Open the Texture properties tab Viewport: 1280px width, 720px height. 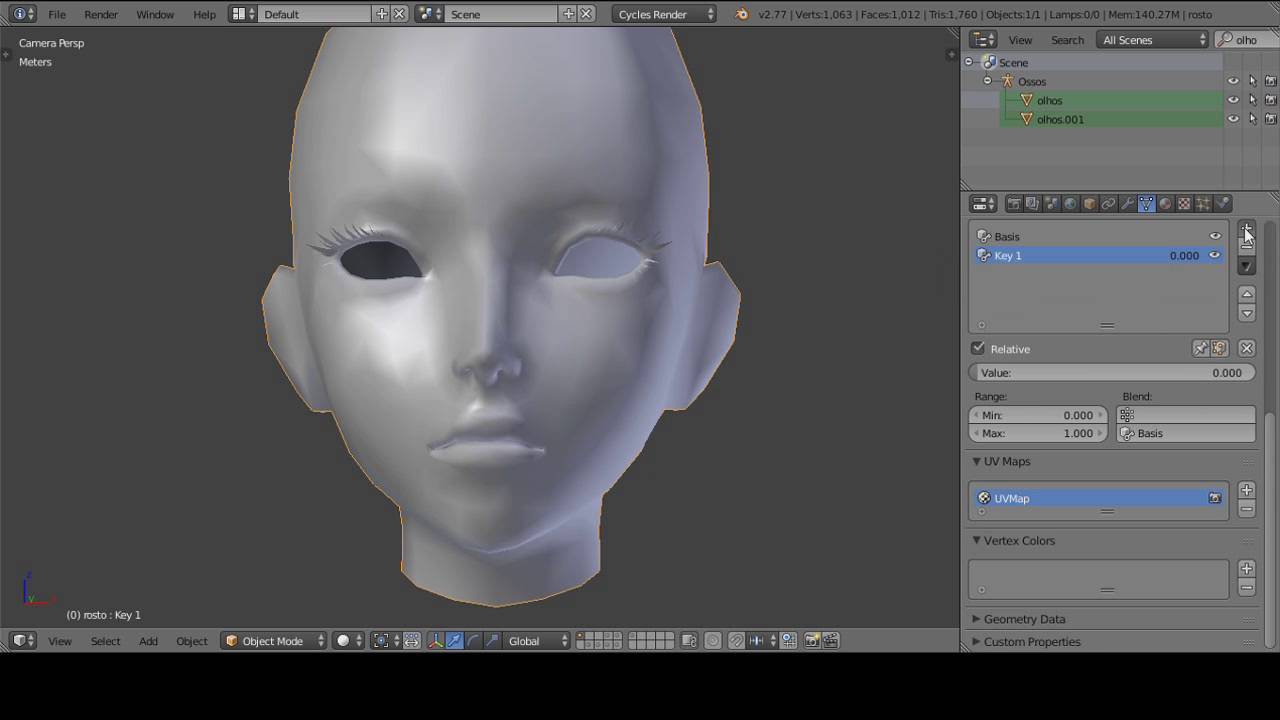1184,204
